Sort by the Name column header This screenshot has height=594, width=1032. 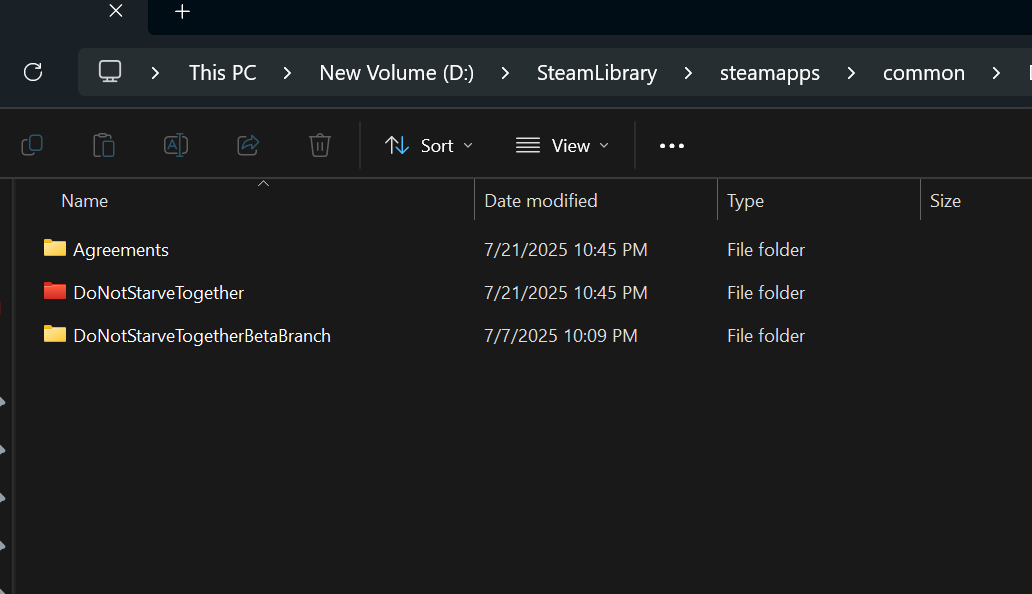pos(84,201)
